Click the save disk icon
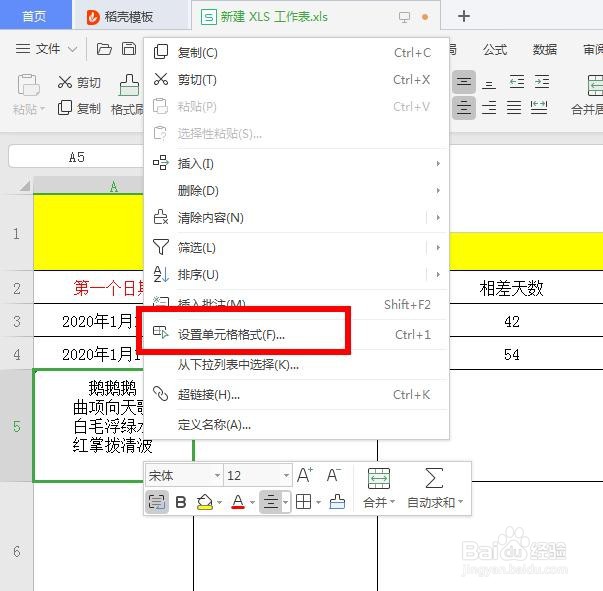The height and width of the screenshot is (591, 603). click(x=129, y=49)
